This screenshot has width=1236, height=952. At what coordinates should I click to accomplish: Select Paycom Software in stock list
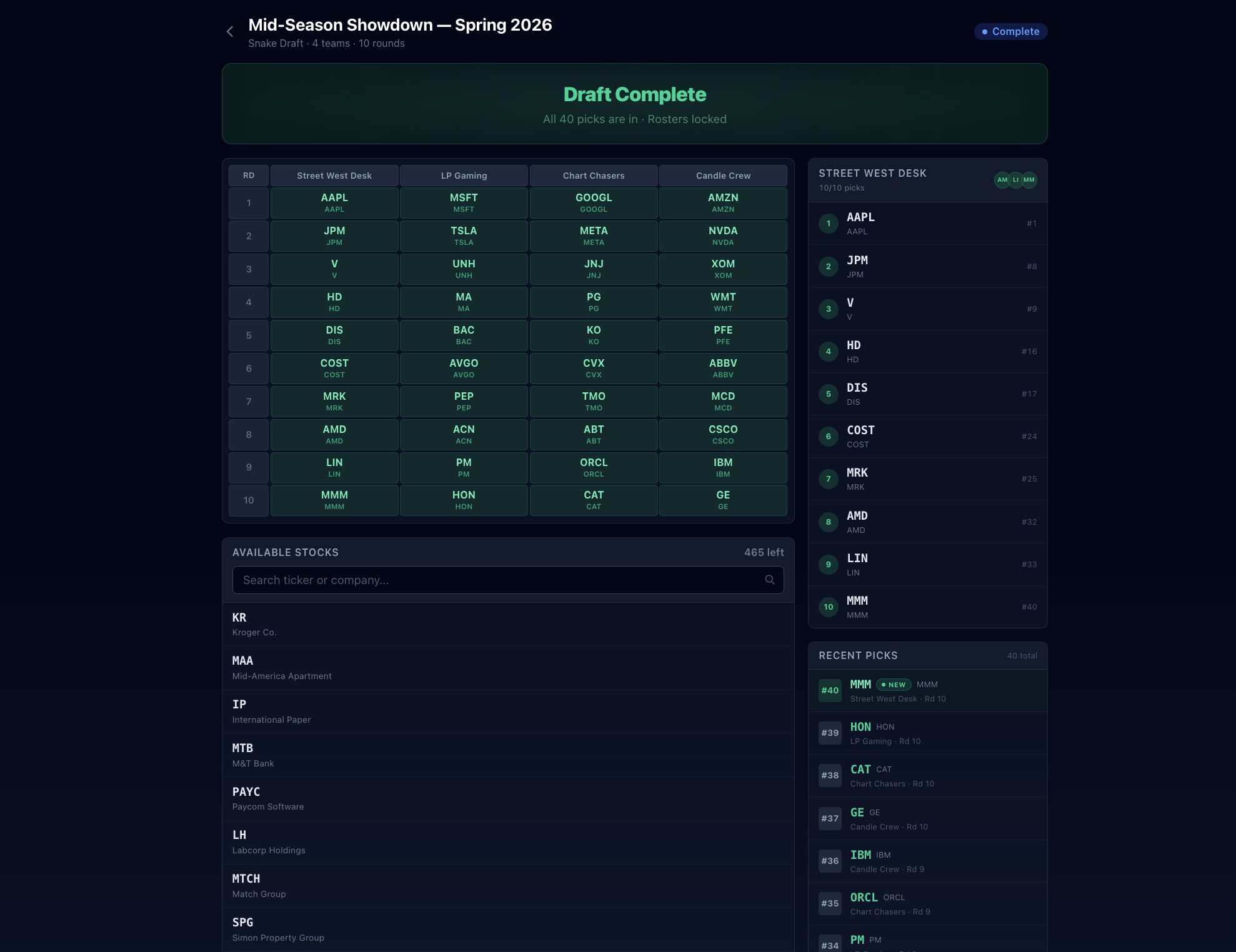(x=507, y=798)
